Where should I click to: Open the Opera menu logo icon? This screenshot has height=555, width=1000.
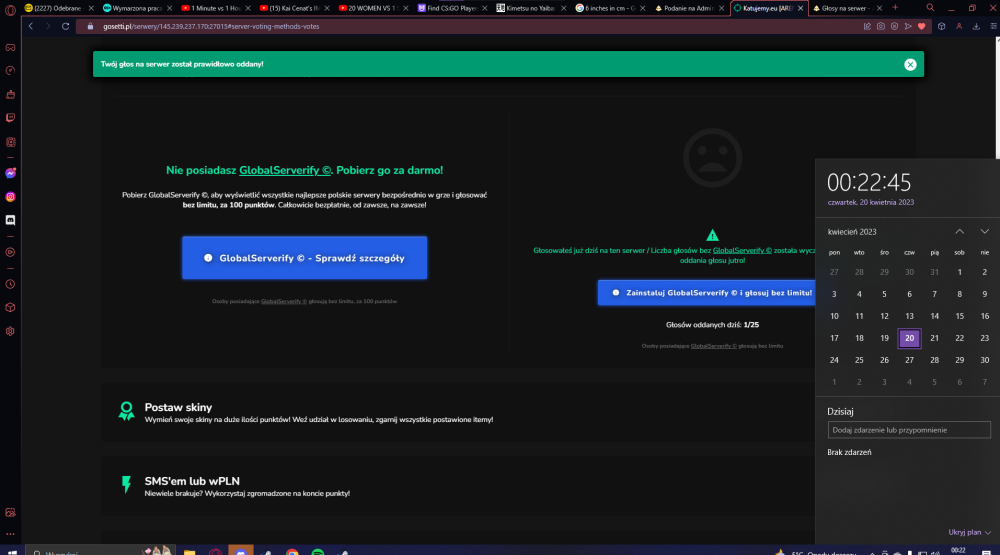(10, 9)
